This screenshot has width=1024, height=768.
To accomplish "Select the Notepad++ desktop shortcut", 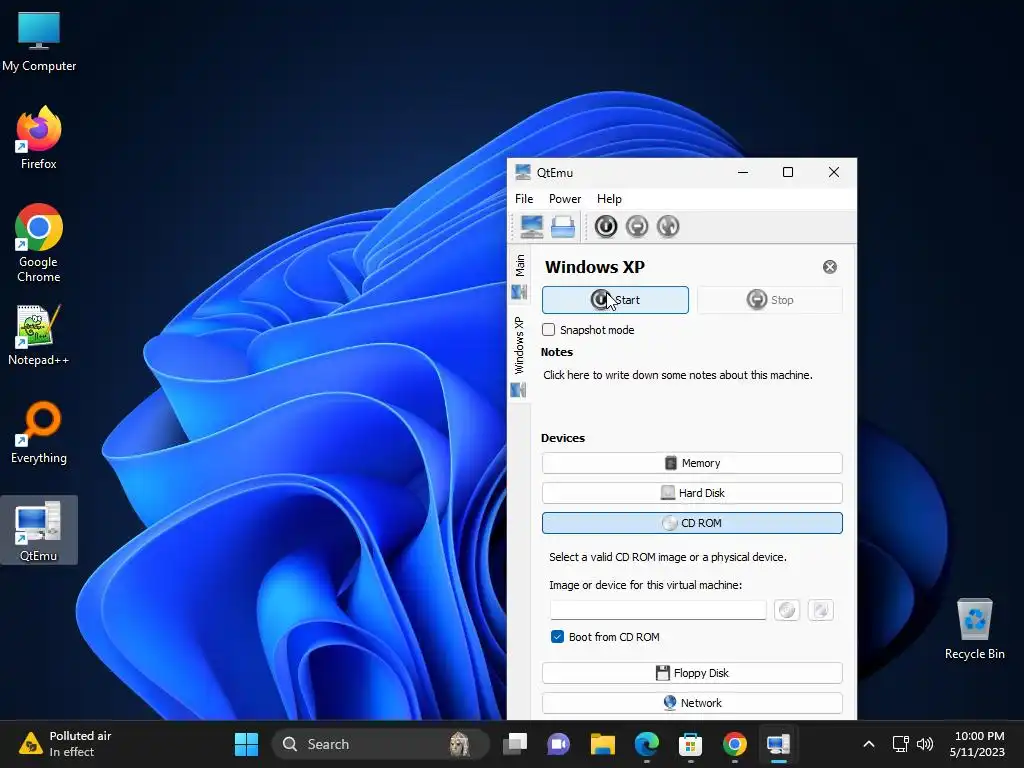I will click(39, 334).
